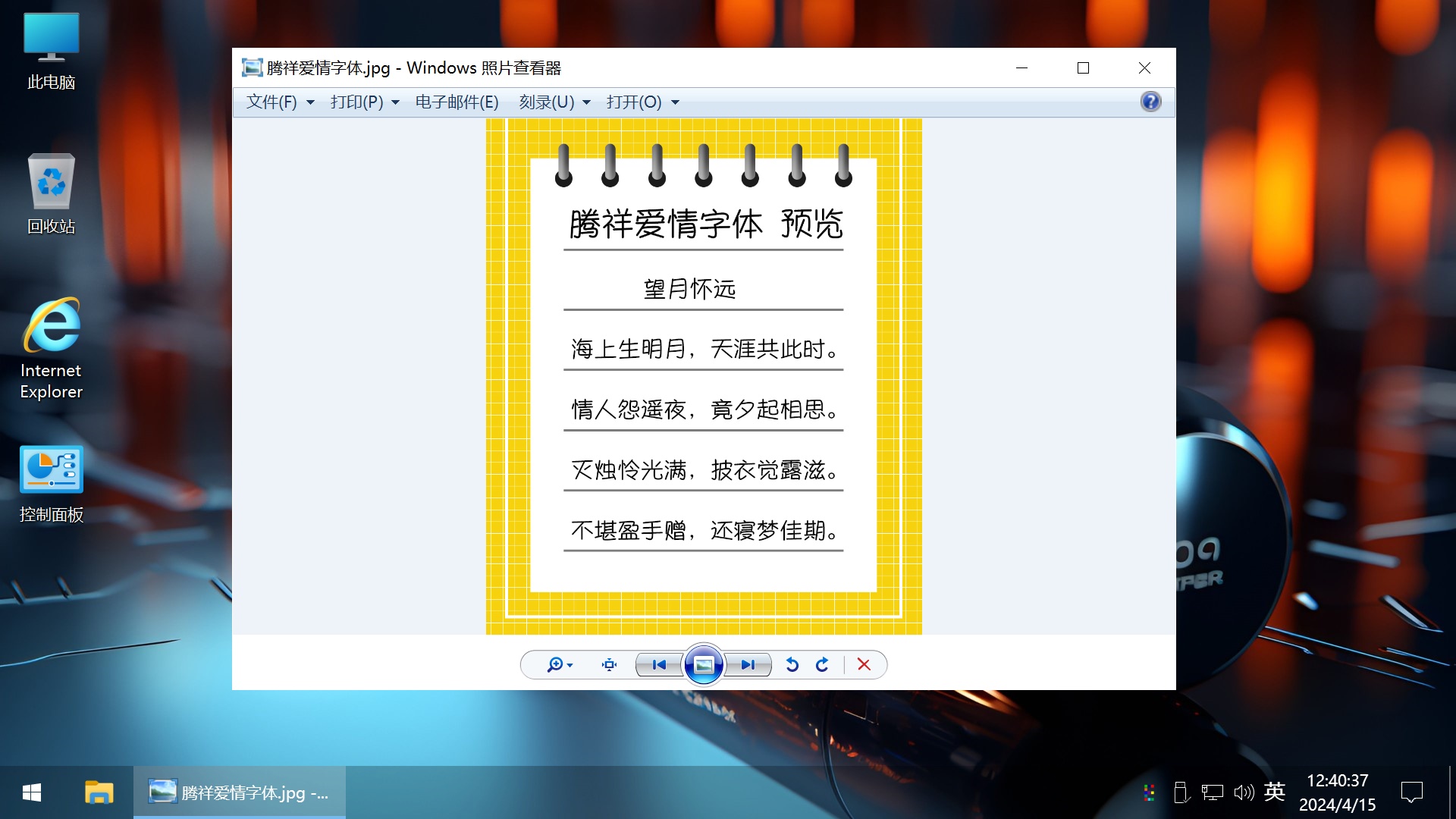Close the photo viewer window
Screen dimensions: 1456x819
point(1145,67)
